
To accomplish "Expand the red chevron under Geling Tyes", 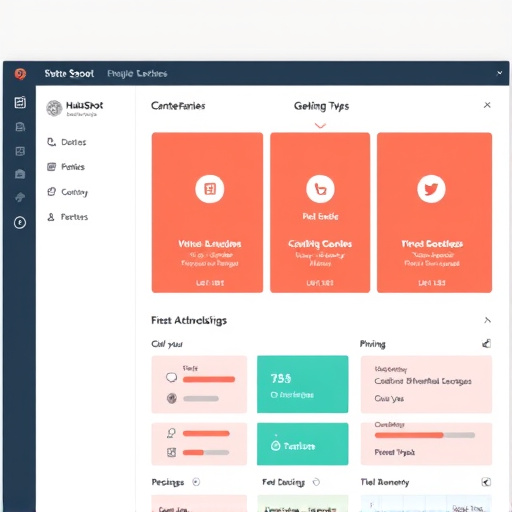I will tap(320, 126).
